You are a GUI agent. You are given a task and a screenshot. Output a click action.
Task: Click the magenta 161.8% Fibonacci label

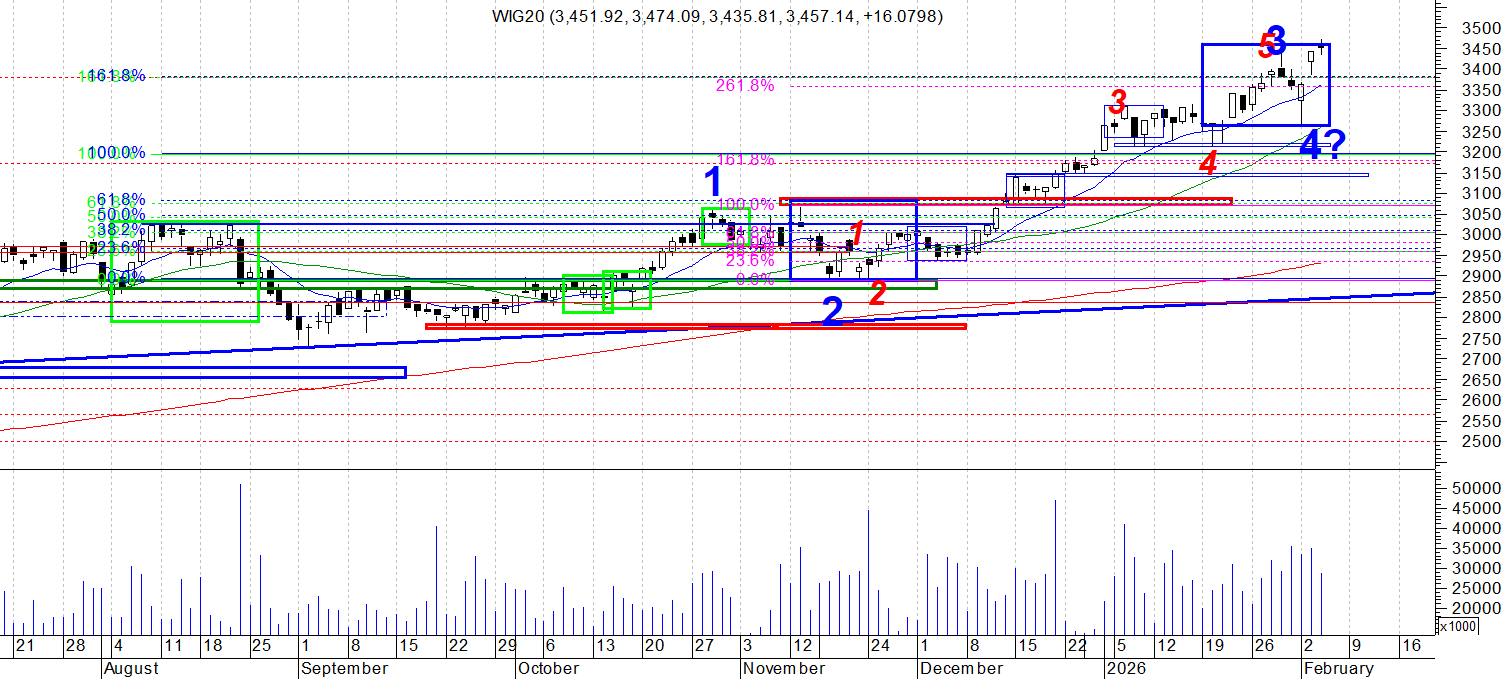[744, 160]
